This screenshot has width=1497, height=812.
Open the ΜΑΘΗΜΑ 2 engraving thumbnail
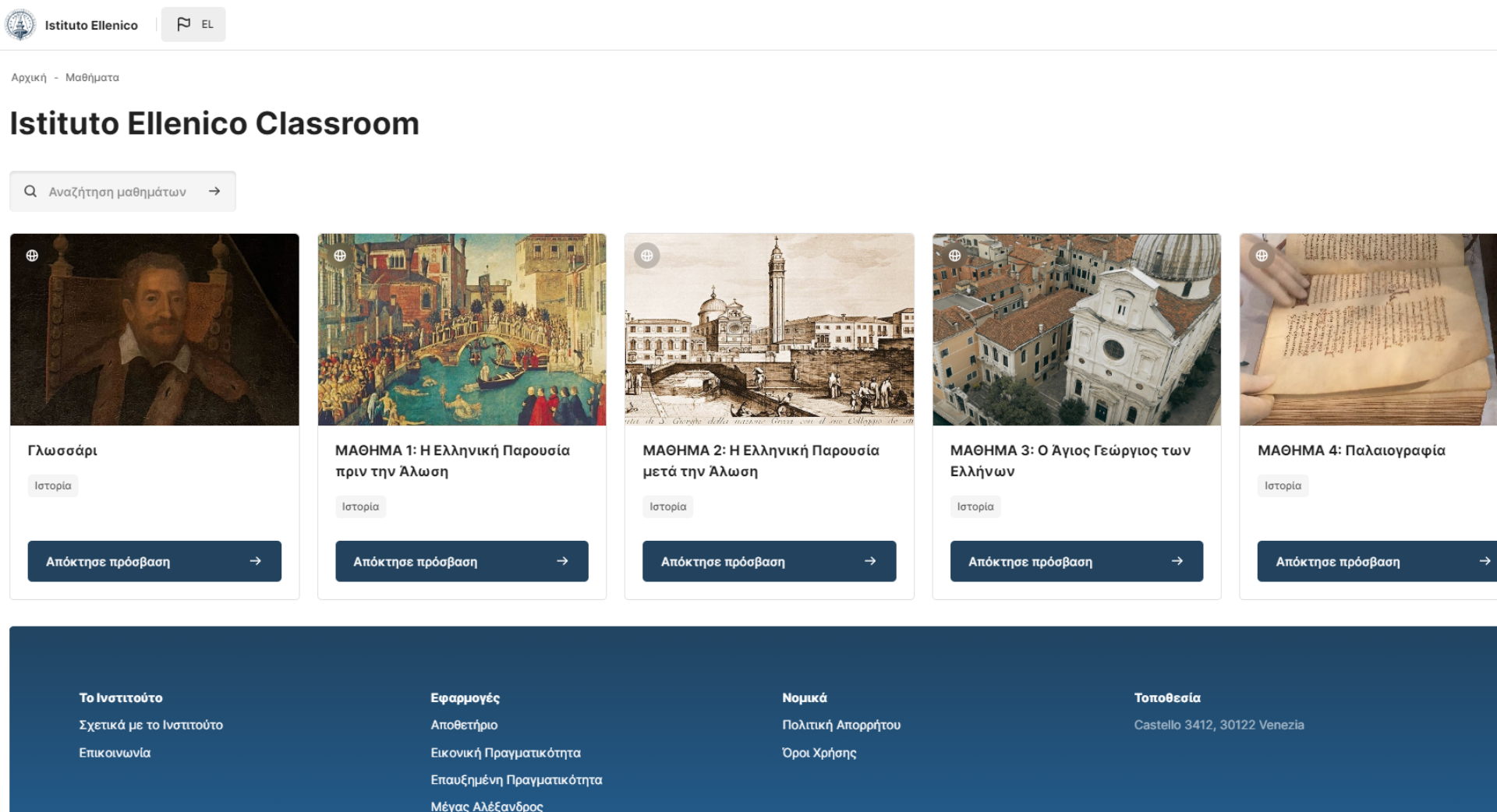(769, 330)
